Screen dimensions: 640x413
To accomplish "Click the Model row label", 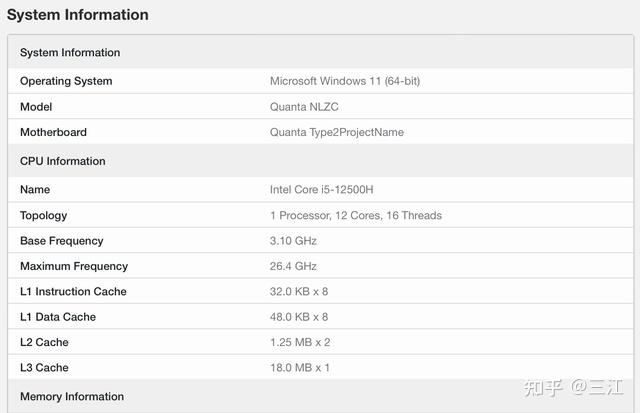I will (36, 107).
